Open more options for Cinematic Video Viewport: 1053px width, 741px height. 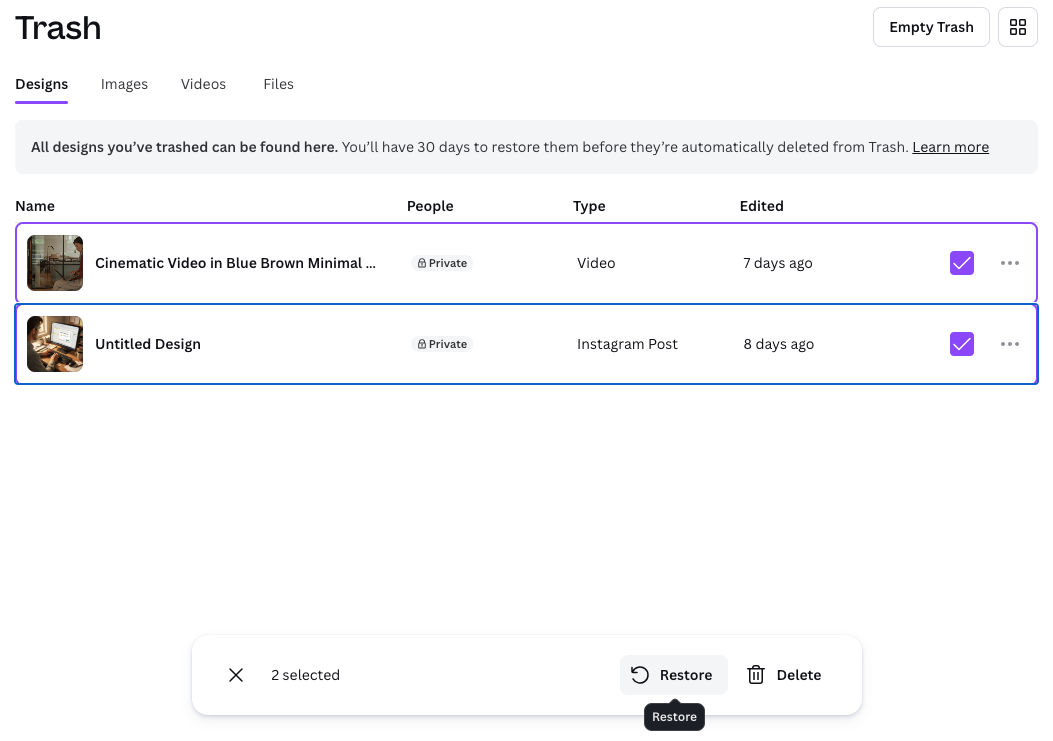click(1010, 263)
